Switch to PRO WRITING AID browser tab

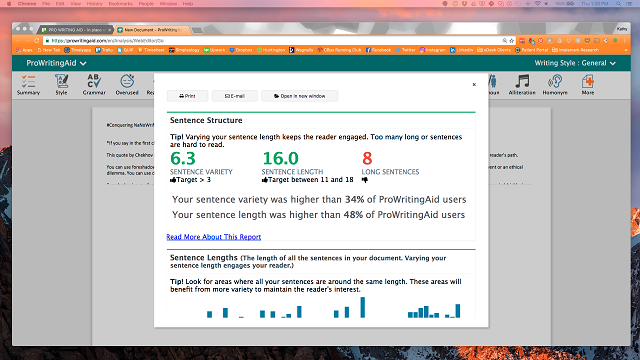coord(76,30)
